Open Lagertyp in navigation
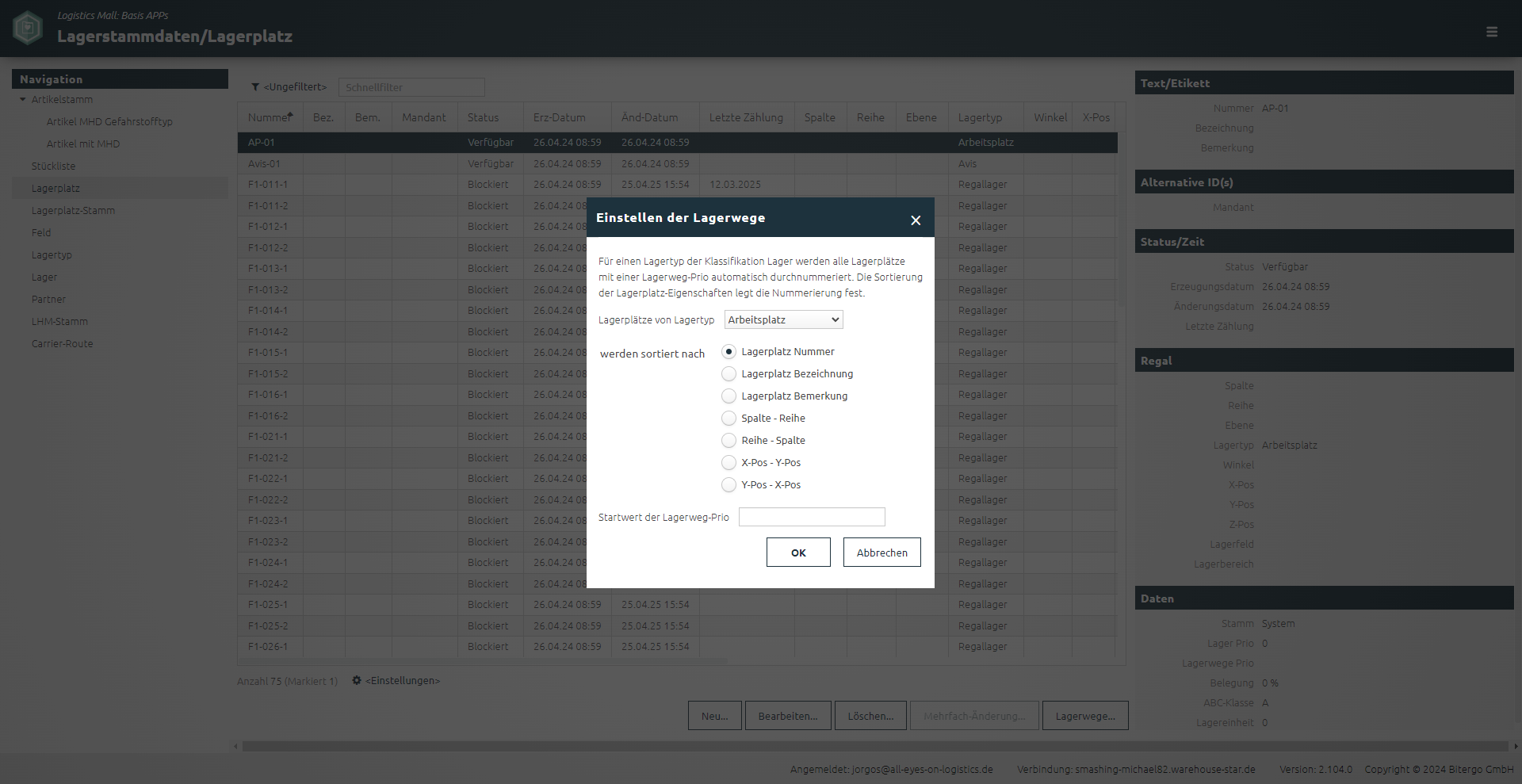 click(x=52, y=255)
